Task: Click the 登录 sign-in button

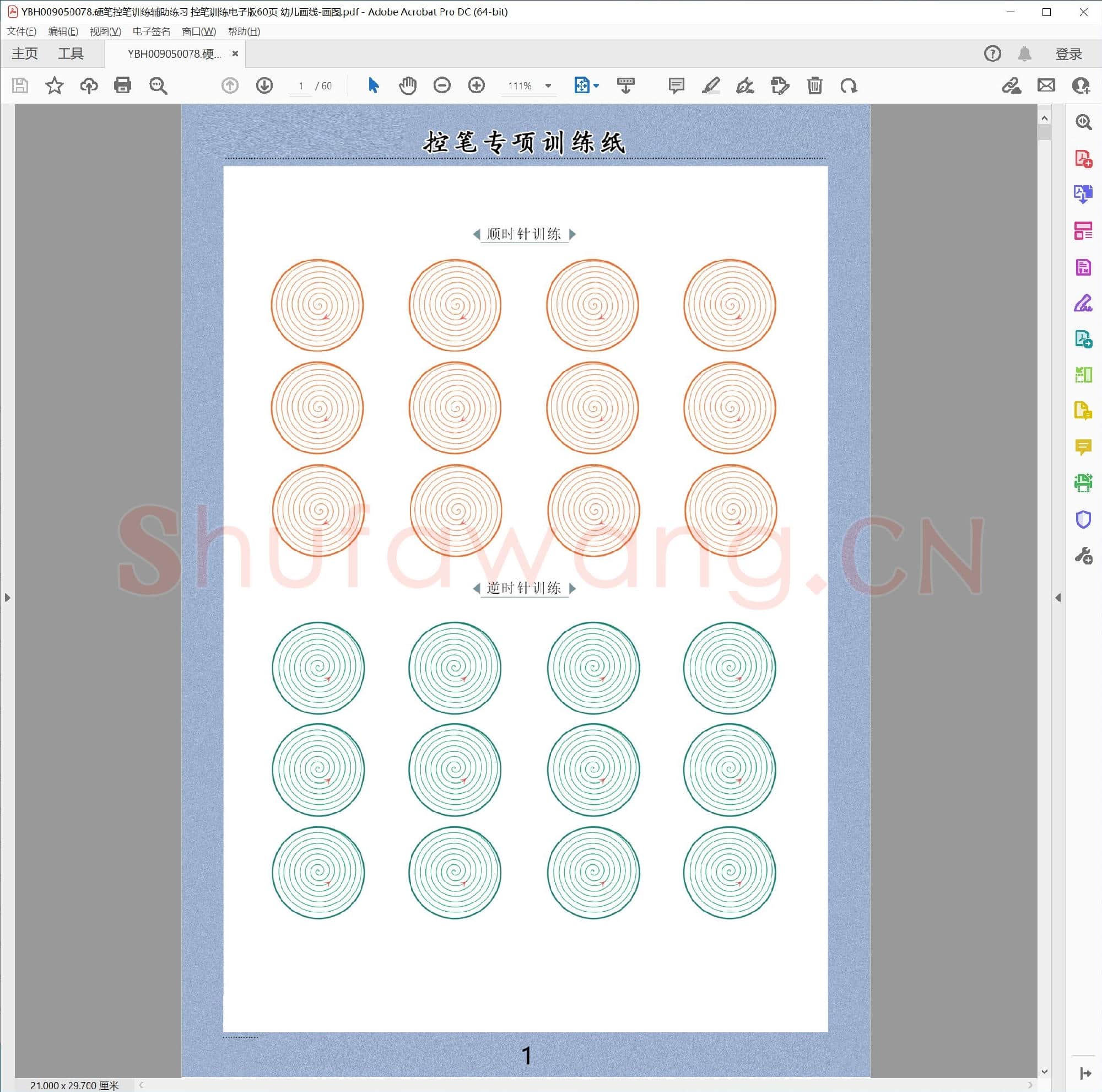Action: coord(1068,53)
